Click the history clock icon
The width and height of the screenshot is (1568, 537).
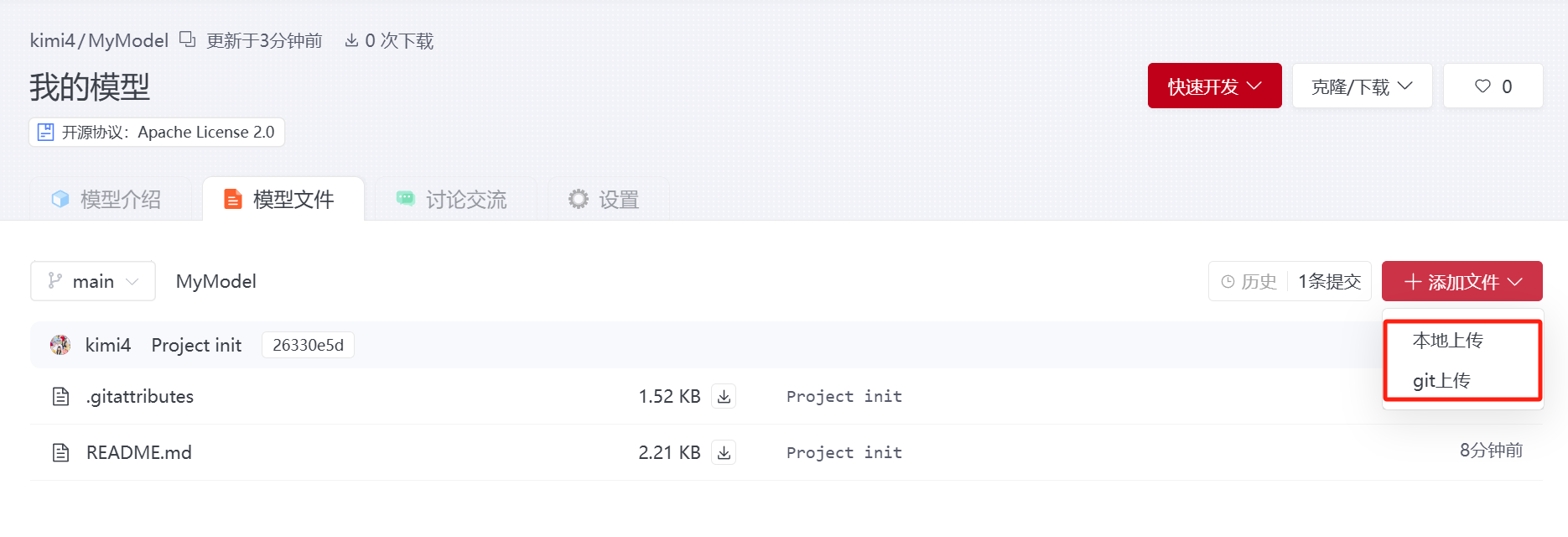[1228, 282]
